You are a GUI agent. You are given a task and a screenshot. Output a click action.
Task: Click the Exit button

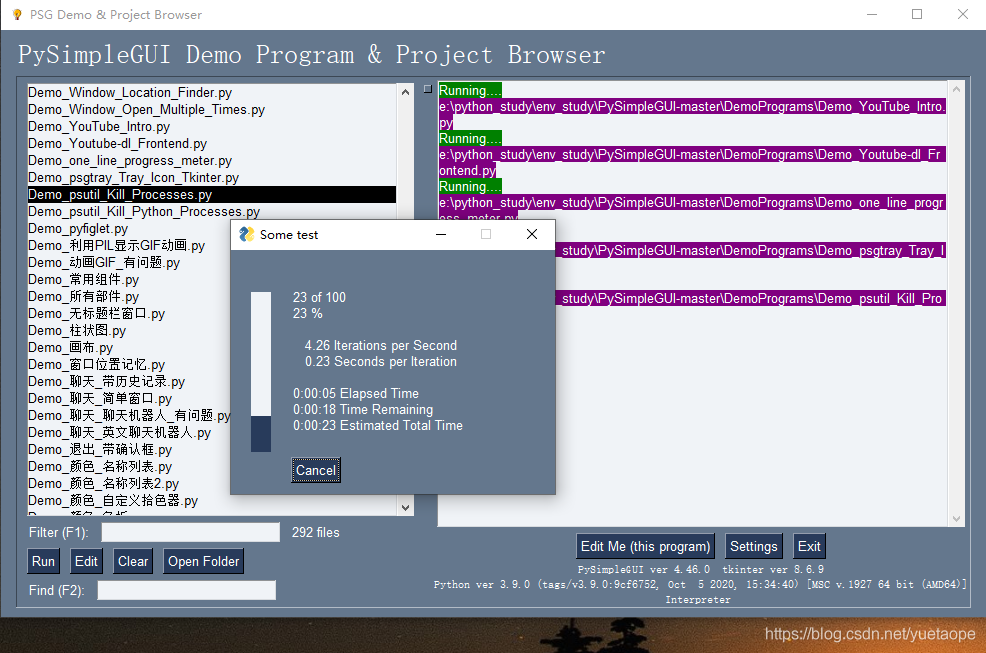point(809,546)
